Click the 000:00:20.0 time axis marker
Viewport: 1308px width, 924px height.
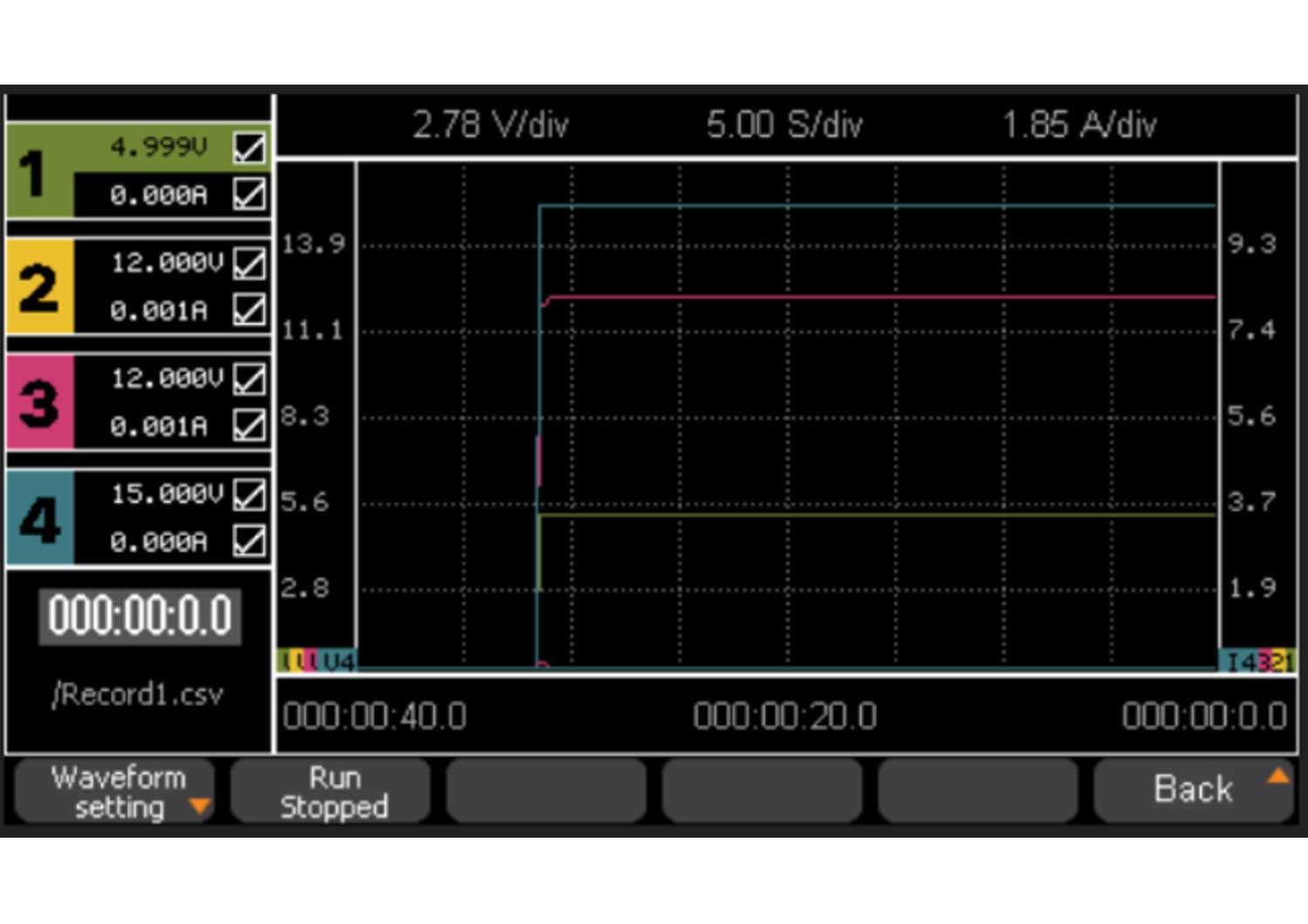point(784,717)
